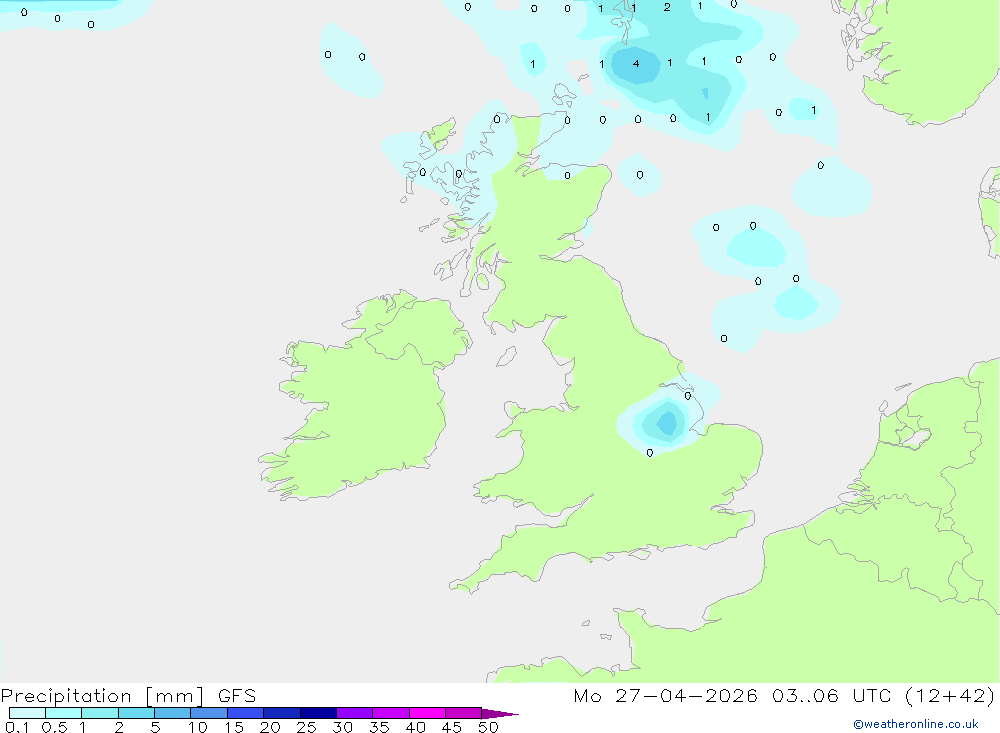Pick the legend swatch between 1 and 2
1000x733 pixels.
[100, 713]
